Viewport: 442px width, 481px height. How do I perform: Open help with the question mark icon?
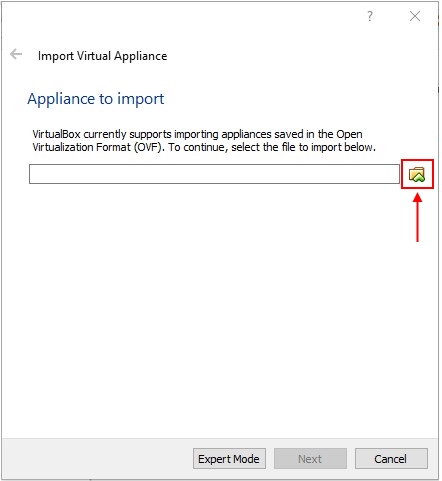[x=371, y=16]
